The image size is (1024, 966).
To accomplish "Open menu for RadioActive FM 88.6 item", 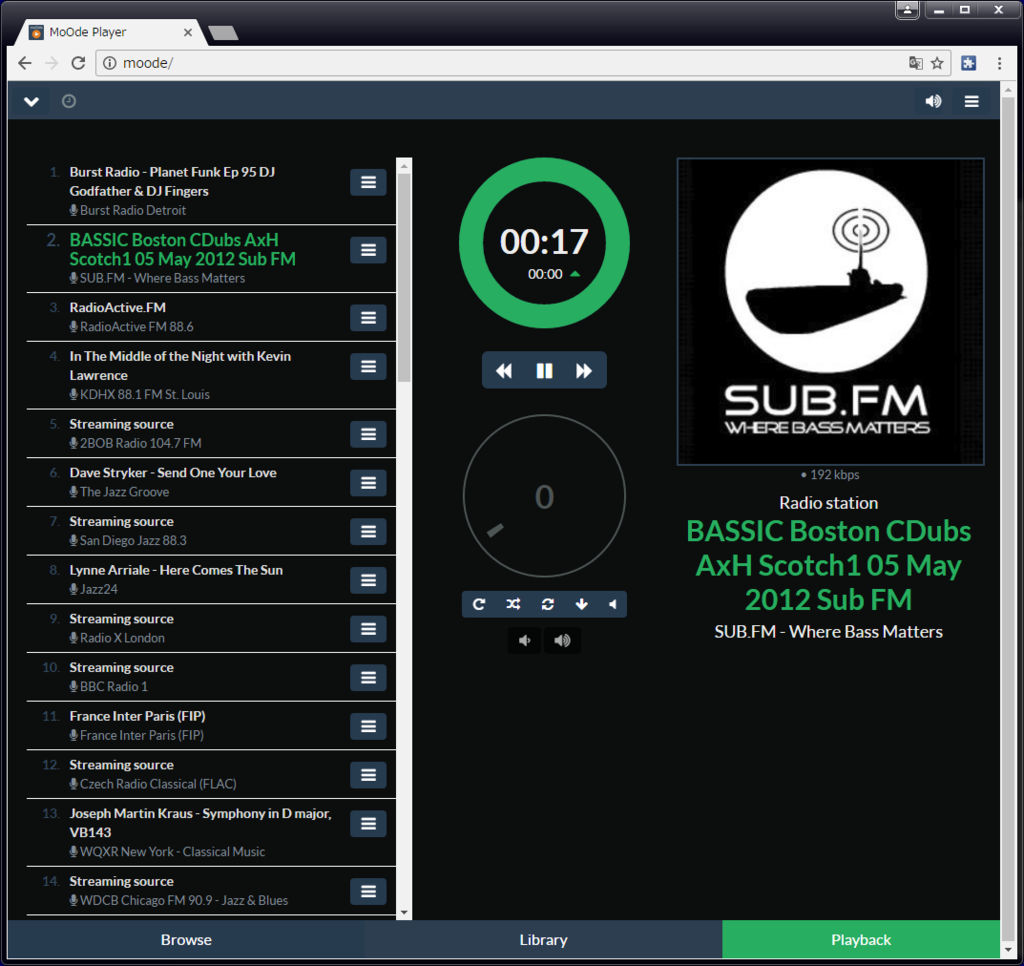I will (368, 318).
